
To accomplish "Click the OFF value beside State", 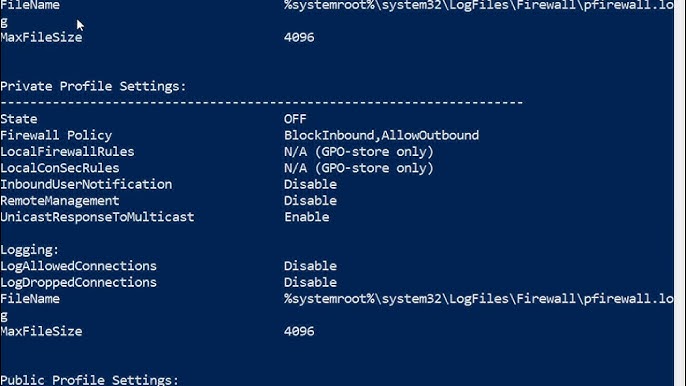I will 295,119.
